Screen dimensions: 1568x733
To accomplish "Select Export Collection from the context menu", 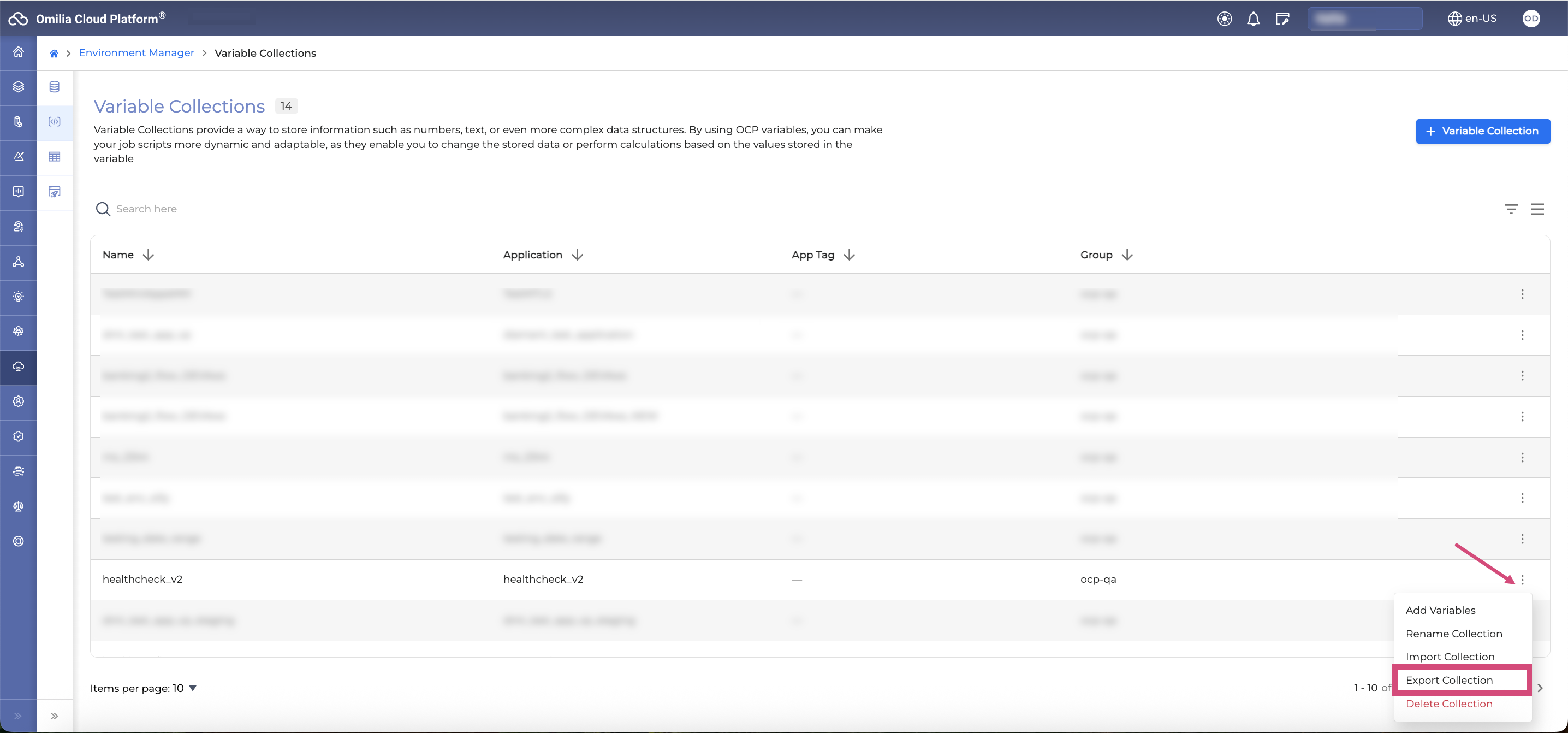I will (1448, 680).
